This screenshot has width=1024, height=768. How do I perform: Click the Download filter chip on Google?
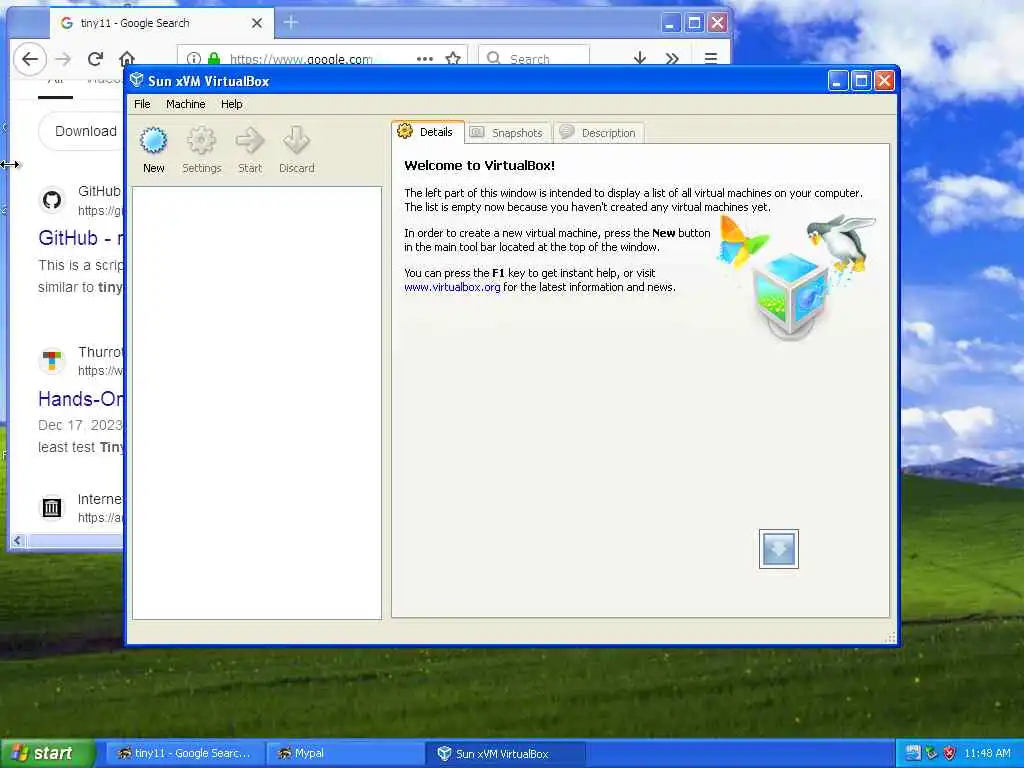(x=81, y=131)
